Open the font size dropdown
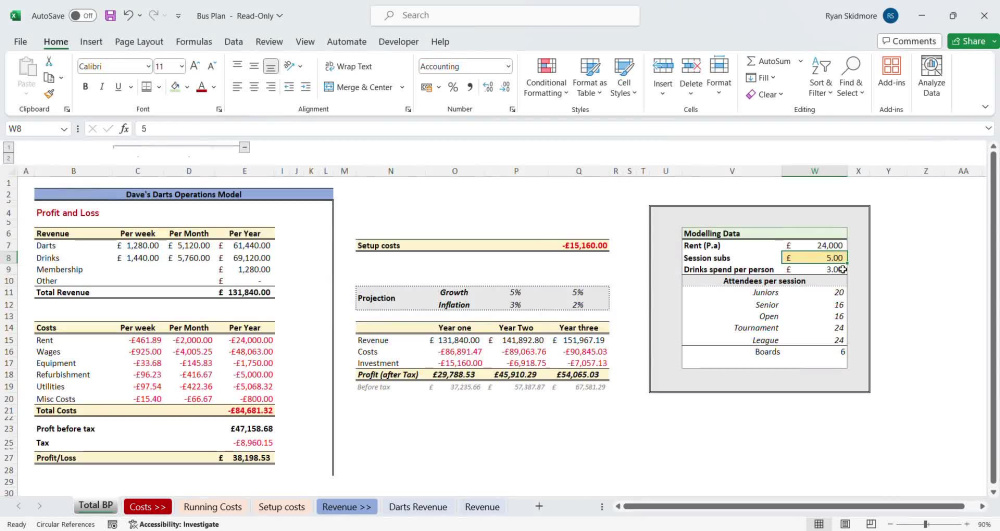The image size is (1000, 531). coord(181,66)
